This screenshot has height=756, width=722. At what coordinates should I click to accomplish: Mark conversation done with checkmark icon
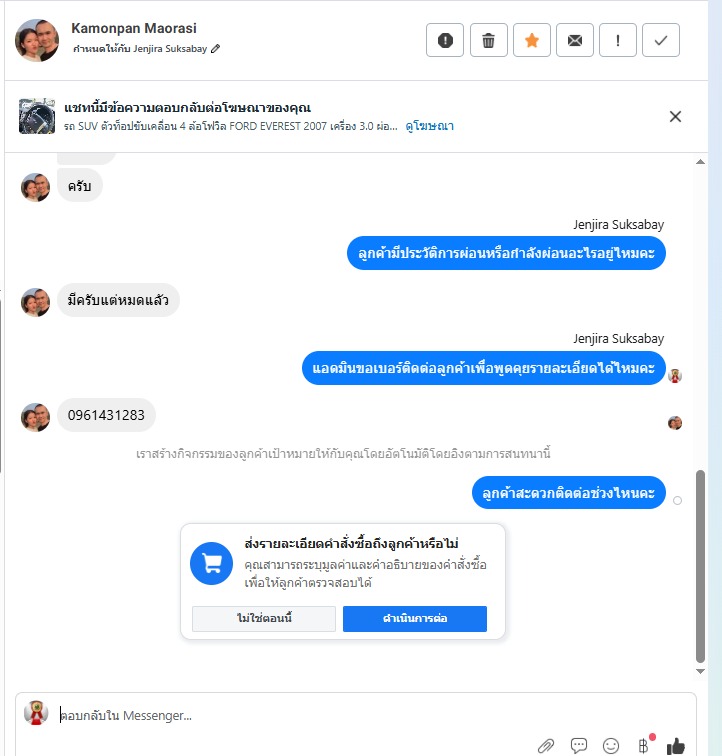click(661, 40)
